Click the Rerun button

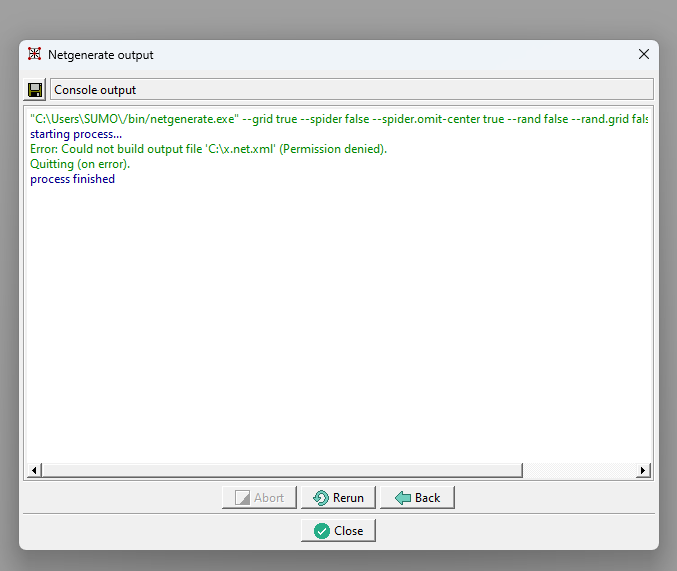coord(338,498)
